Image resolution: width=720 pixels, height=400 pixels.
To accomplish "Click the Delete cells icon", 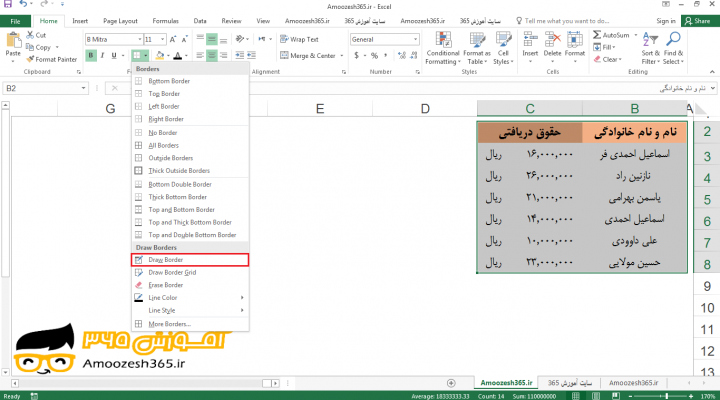I will click(552, 39).
